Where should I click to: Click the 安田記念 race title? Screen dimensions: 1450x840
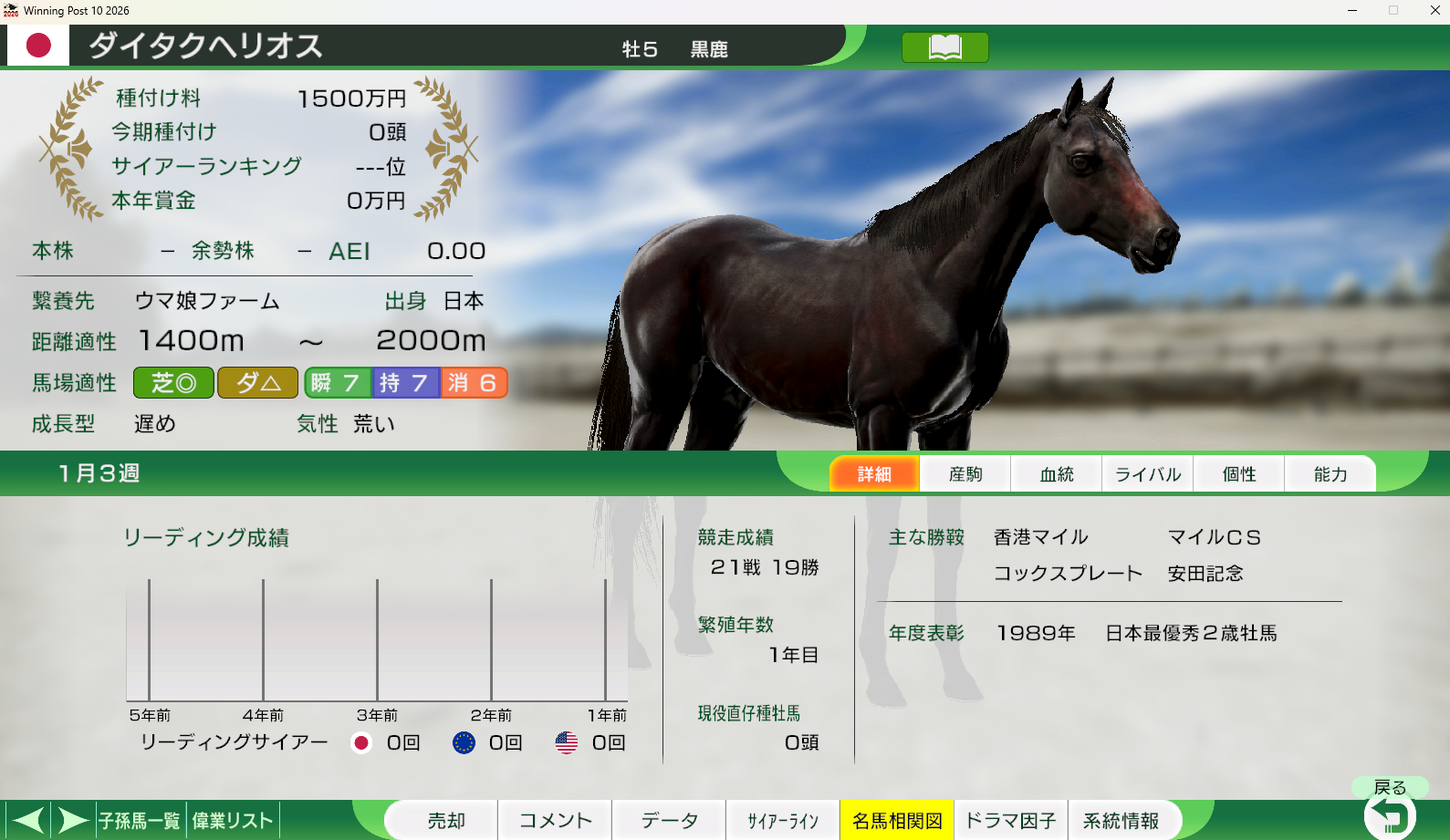[1205, 574]
